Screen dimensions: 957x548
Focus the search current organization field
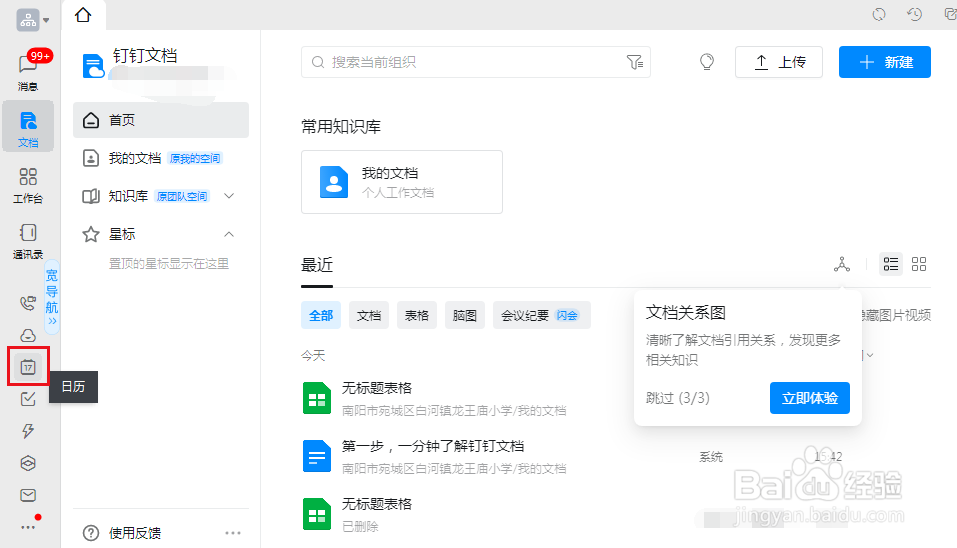[475, 62]
